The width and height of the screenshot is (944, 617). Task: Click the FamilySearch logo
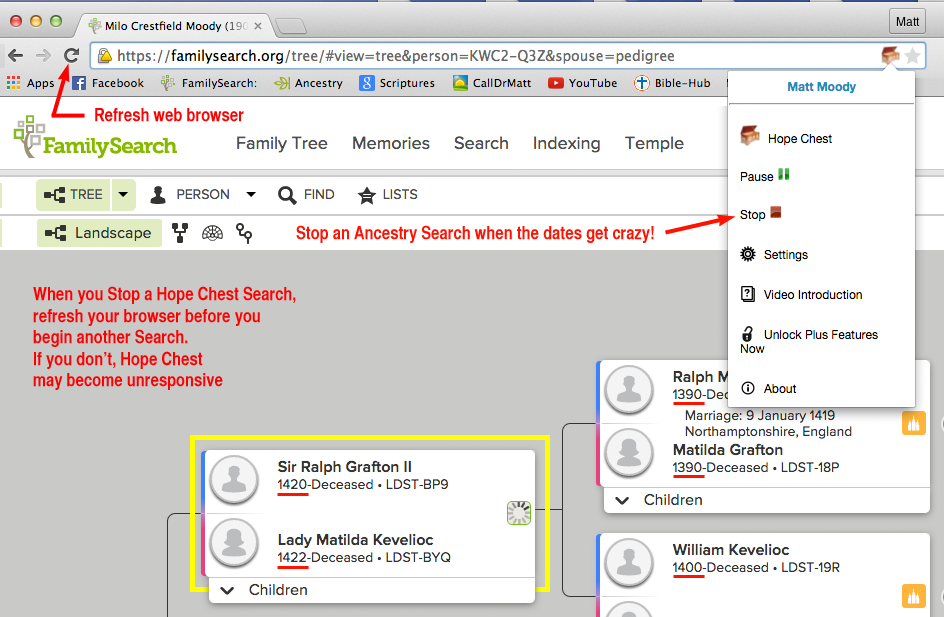pyautogui.click(x=95, y=138)
